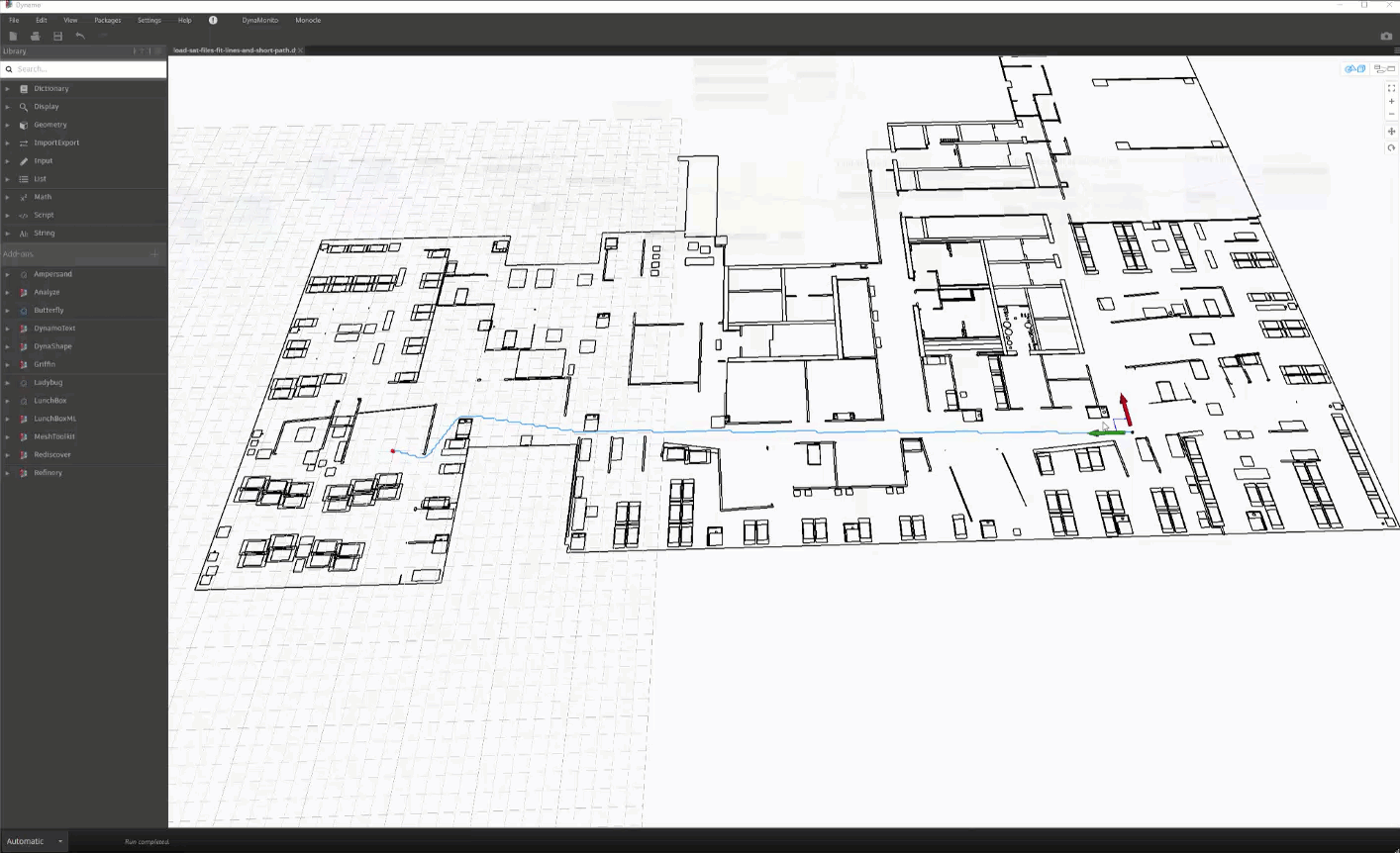Undo the last action using the toolbar arrow

pos(80,36)
